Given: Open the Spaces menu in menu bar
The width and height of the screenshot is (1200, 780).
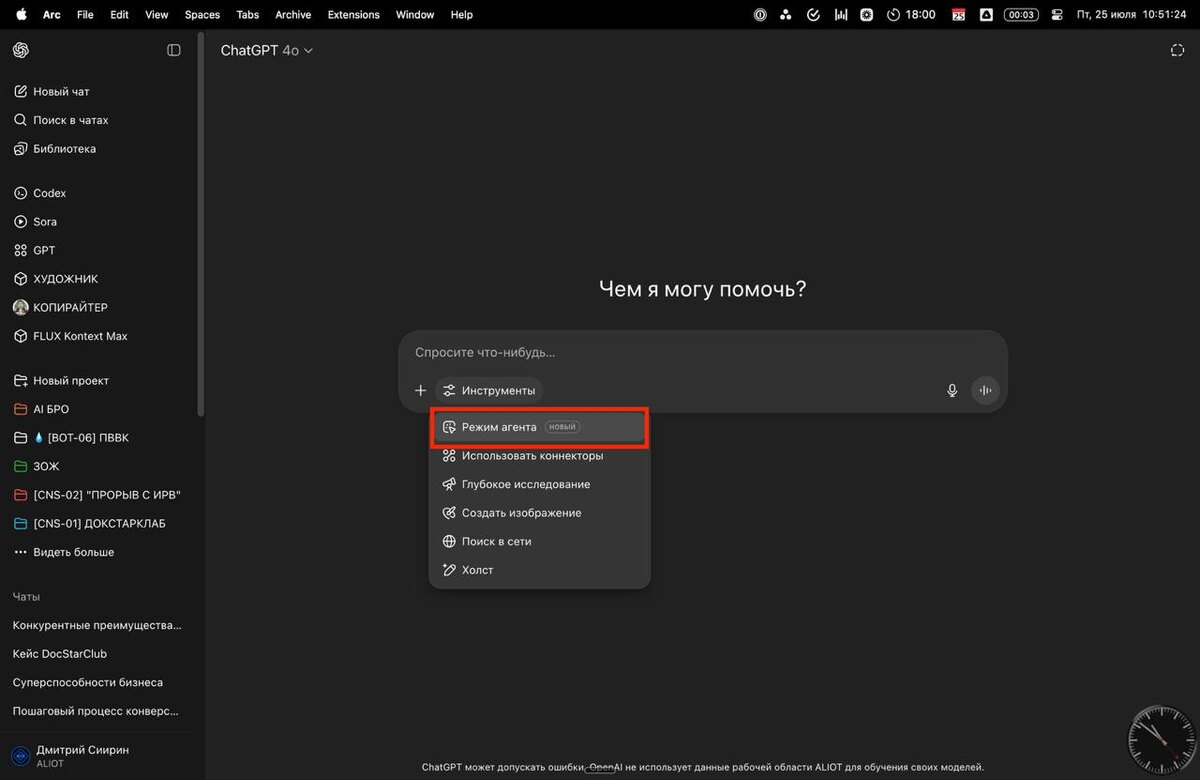Looking at the screenshot, I should pos(202,15).
